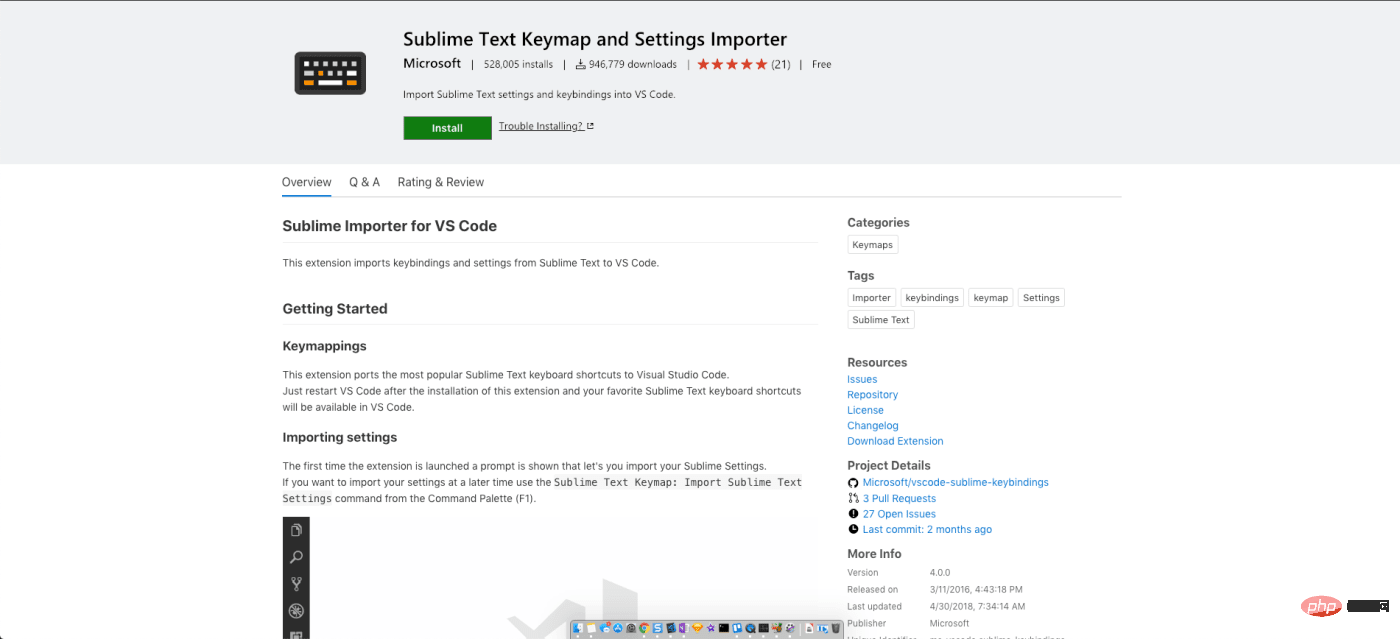
Task: Open the Rating & Review tab
Action: pos(440,182)
